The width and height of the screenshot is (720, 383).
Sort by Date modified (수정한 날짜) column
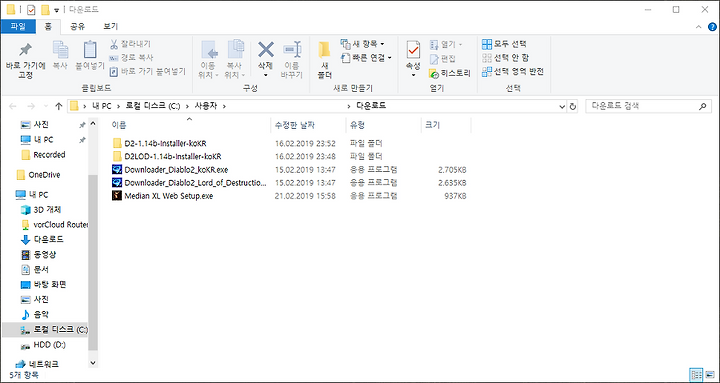point(308,125)
